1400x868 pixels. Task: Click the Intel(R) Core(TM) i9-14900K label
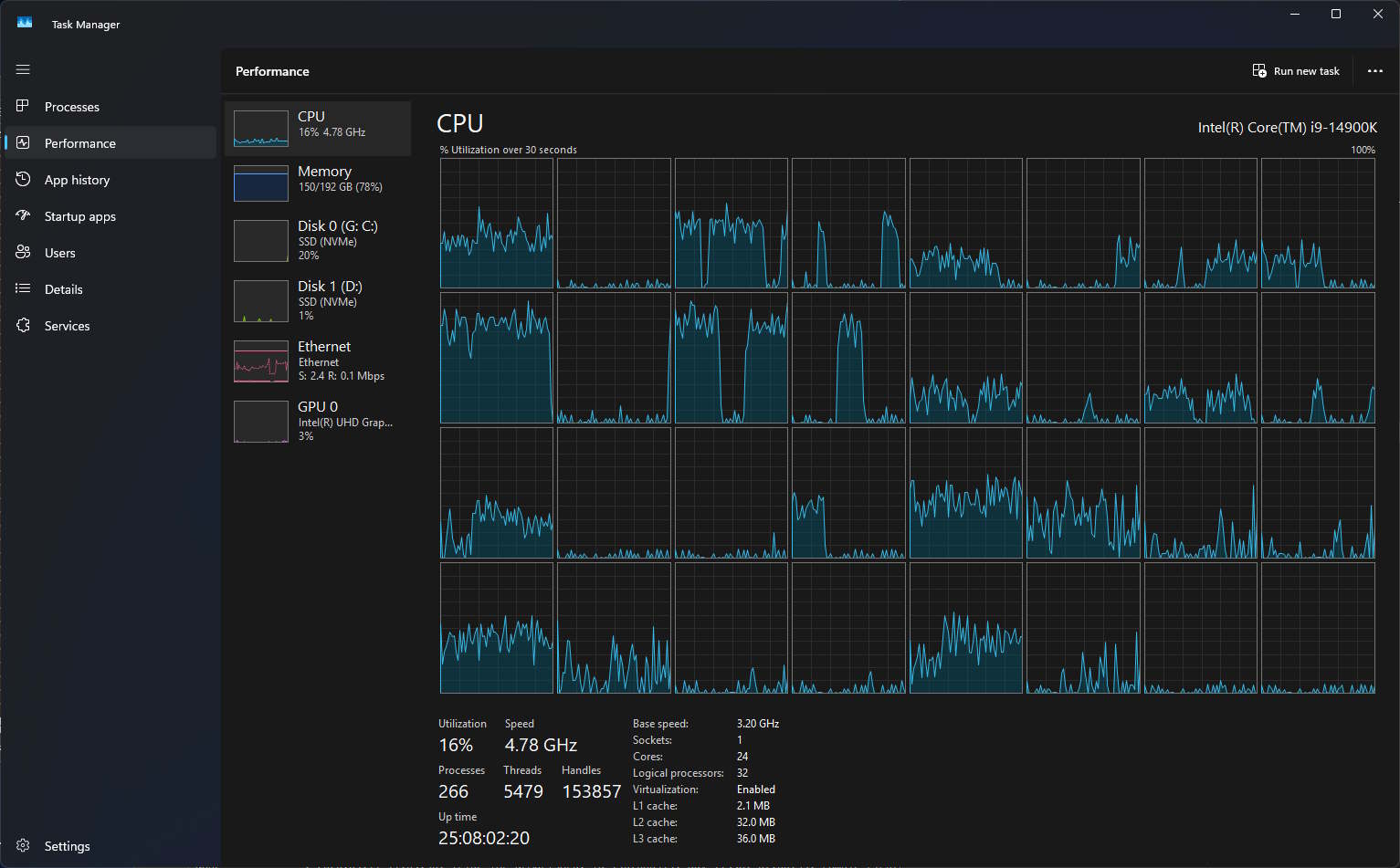coord(1288,128)
